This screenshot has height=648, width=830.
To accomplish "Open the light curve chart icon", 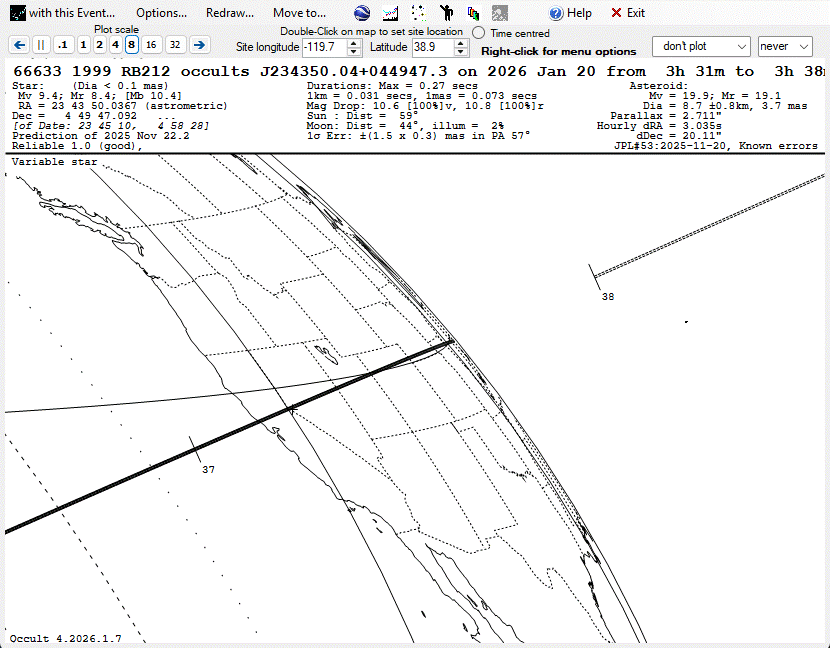I will pyautogui.click(x=390, y=13).
